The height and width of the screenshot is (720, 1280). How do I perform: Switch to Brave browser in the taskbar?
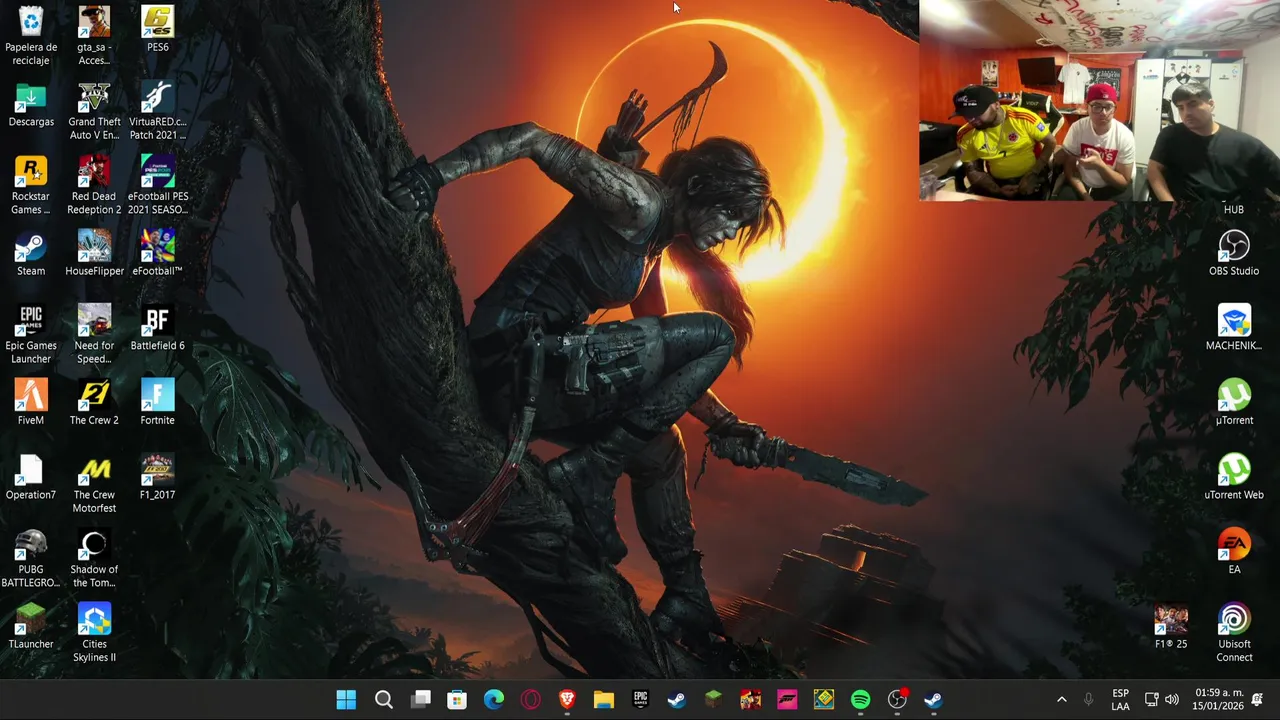click(567, 700)
